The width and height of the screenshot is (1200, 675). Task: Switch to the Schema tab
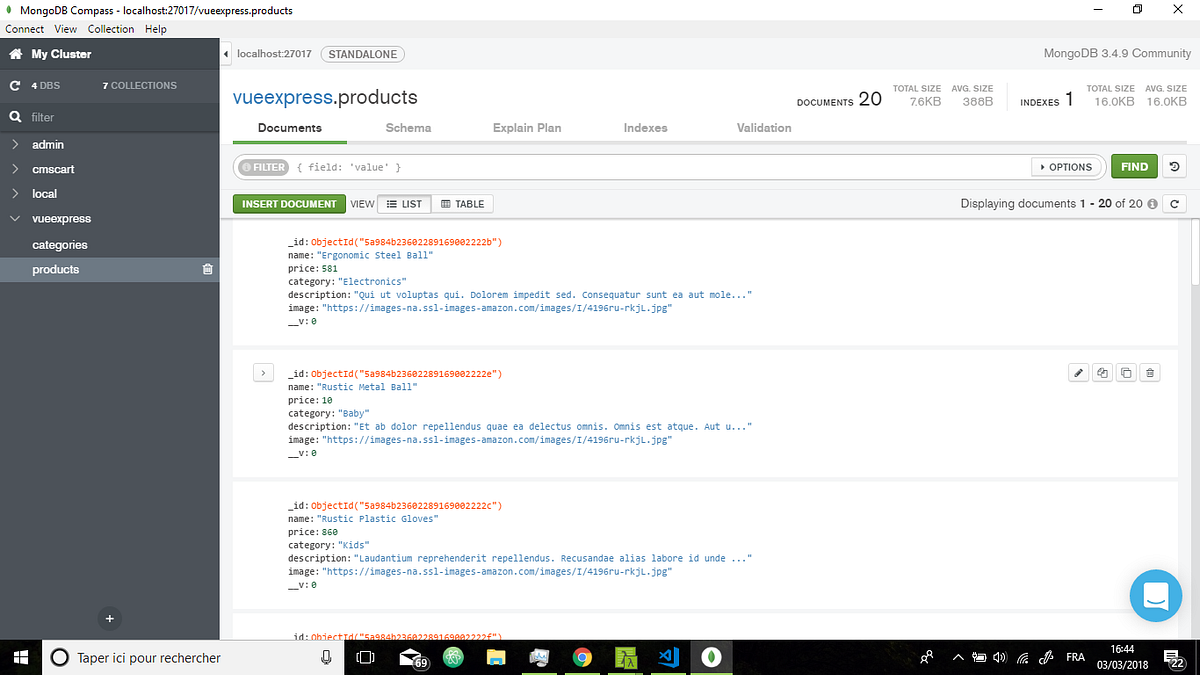[408, 128]
